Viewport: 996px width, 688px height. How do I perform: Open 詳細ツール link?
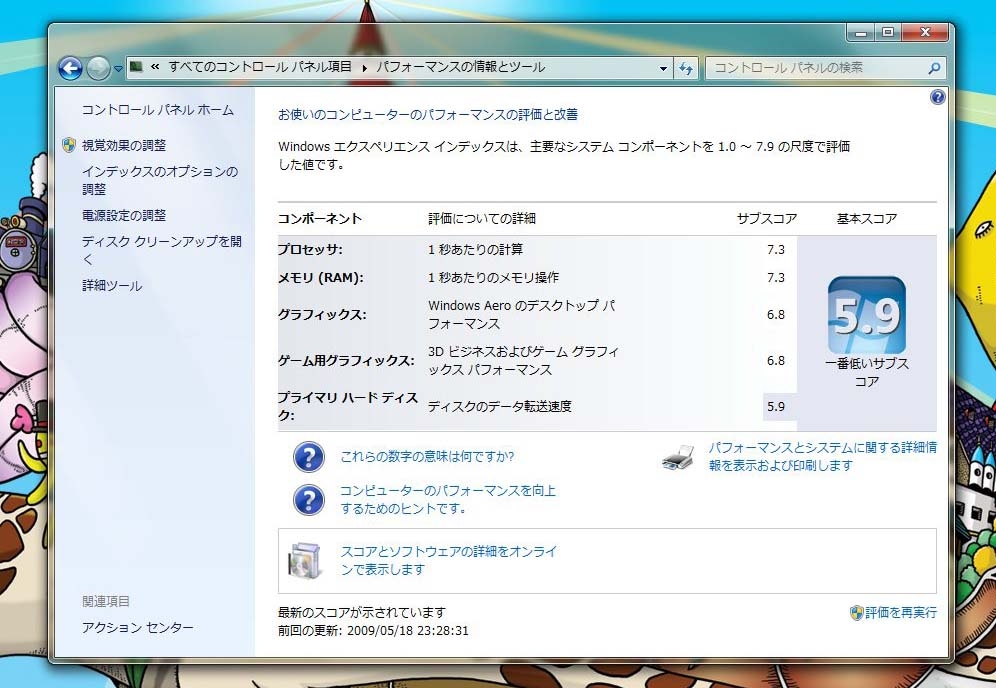click(112, 286)
